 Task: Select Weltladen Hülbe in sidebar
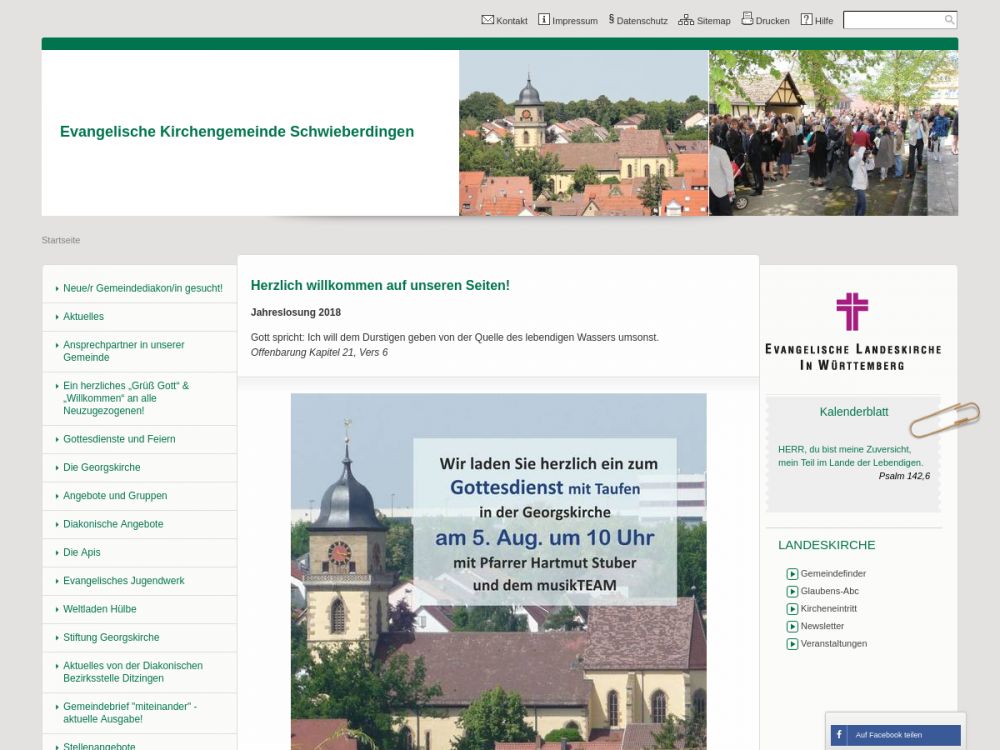pos(99,609)
